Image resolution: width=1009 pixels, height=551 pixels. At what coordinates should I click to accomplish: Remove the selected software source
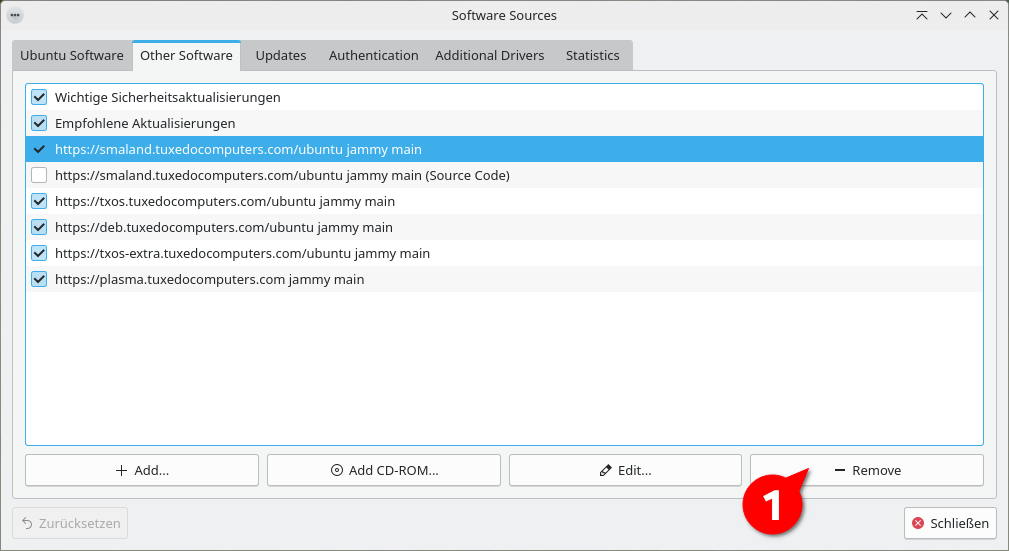867,471
